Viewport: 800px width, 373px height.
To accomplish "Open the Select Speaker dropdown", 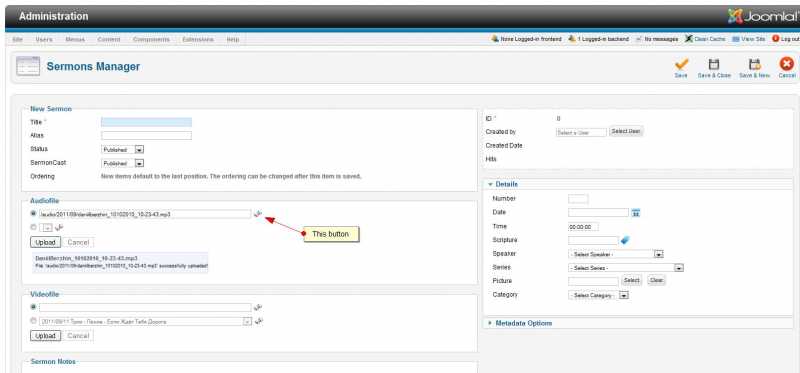I will pyautogui.click(x=615, y=254).
